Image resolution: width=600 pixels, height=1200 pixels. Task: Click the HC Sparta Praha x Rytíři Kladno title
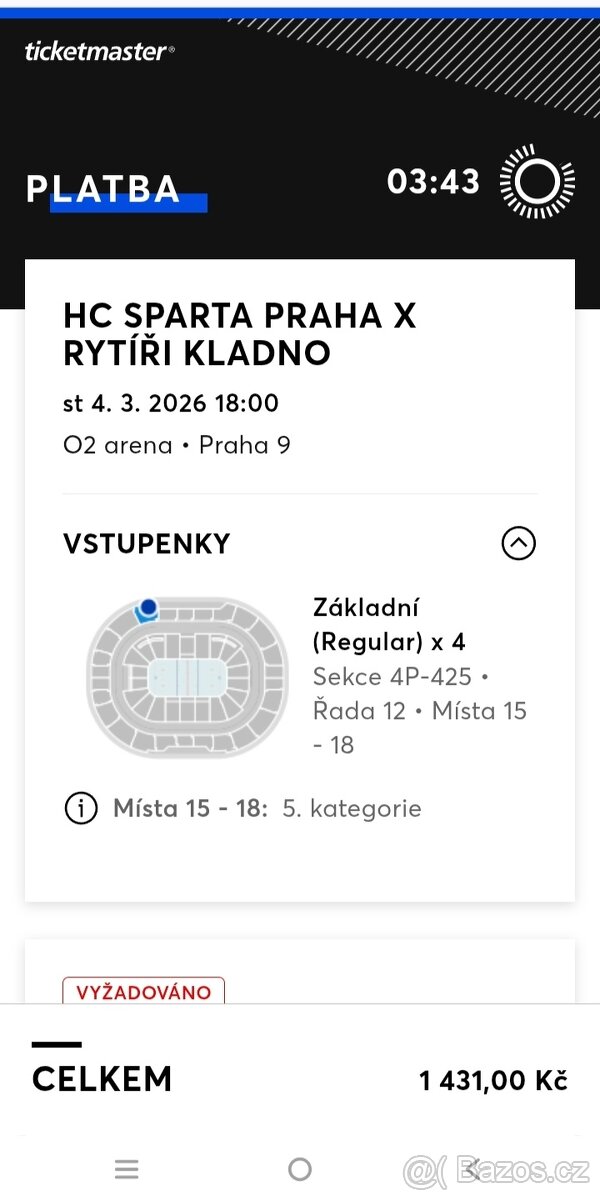click(x=240, y=334)
